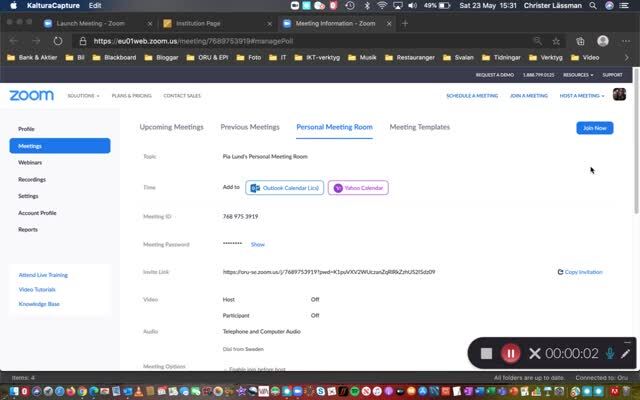The height and width of the screenshot is (400, 640).
Task: Expand the Resources dropdown
Action: (578, 75)
